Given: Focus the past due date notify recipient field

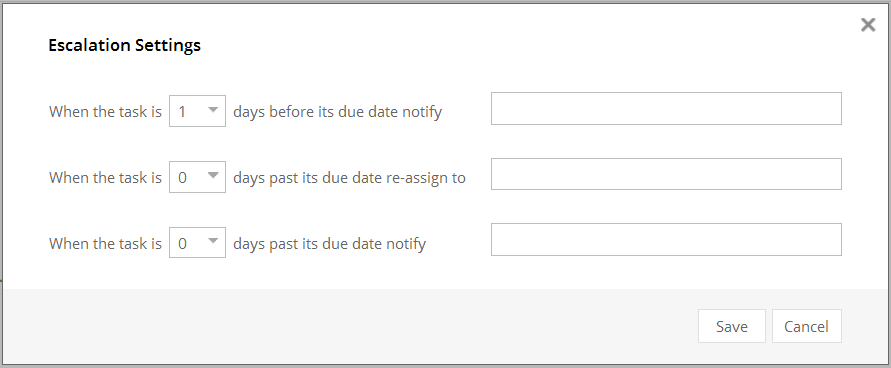Looking at the screenshot, I should [x=666, y=239].
